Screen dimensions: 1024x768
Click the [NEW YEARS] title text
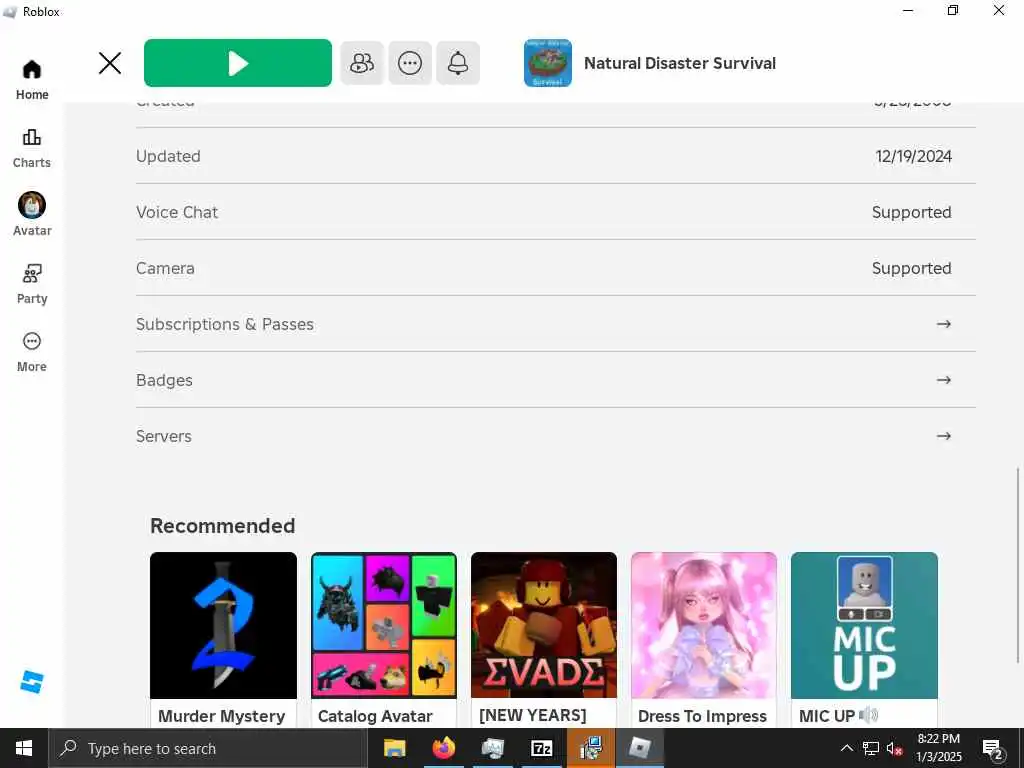[532, 716]
